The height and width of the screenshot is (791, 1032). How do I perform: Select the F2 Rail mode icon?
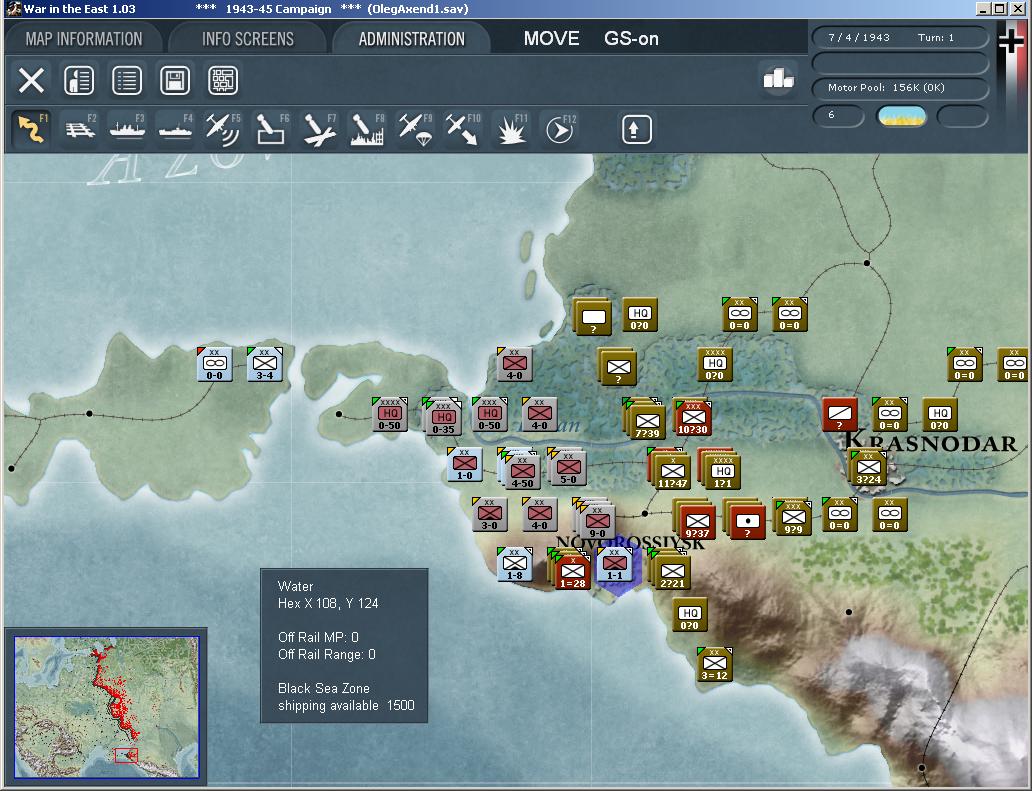coord(80,128)
